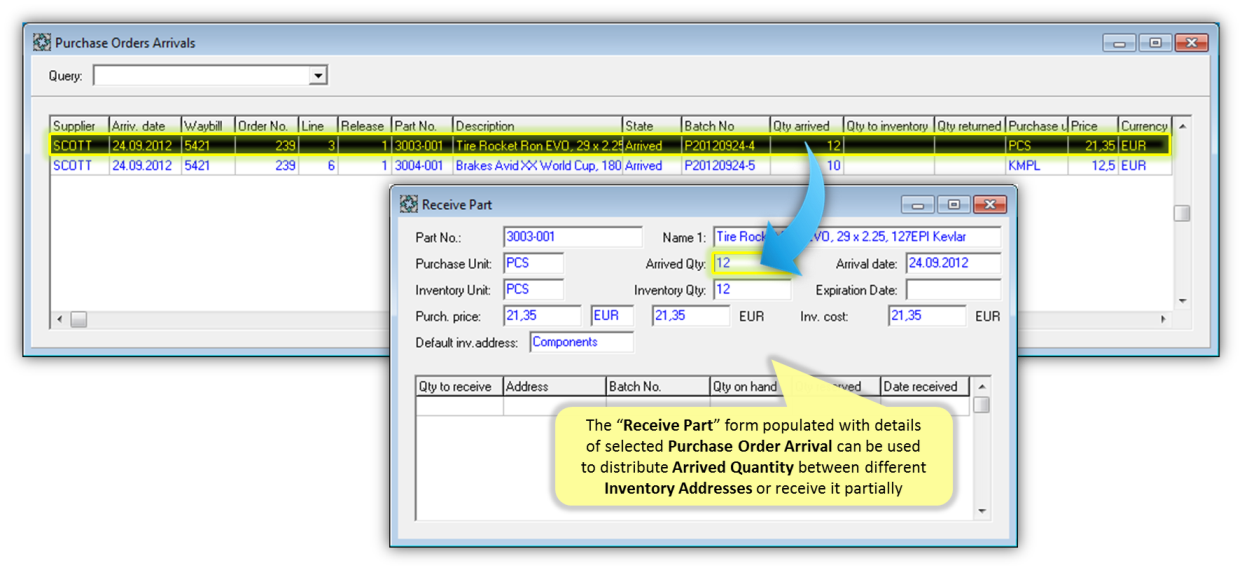The height and width of the screenshot is (570, 1242).
Task: Click the empty Qty to receive cell
Action: tap(459, 406)
